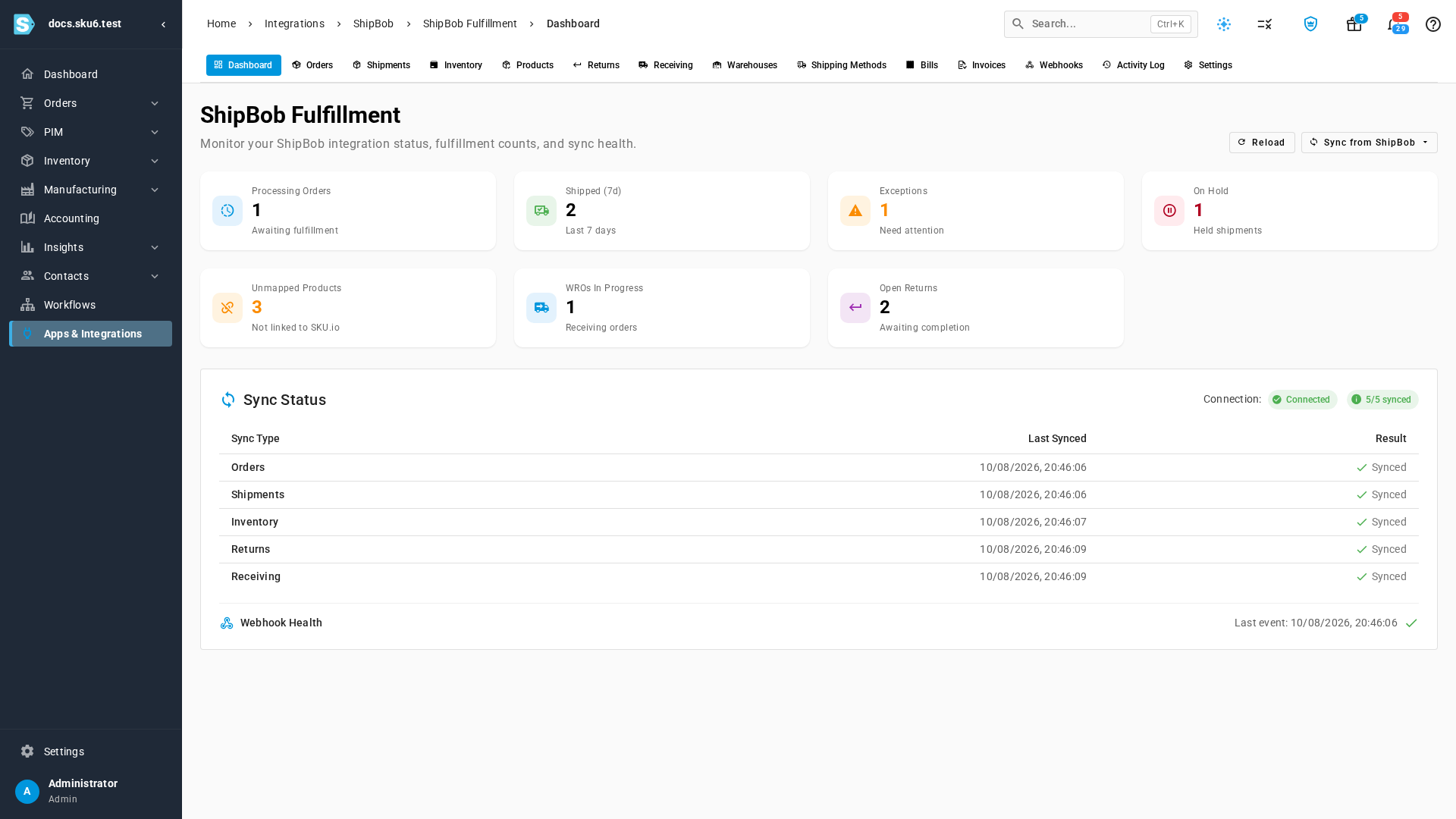Click the Connected status chip
Viewport: 1456px width, 819px height.
pyautogui.click(x=1302, y=400)
